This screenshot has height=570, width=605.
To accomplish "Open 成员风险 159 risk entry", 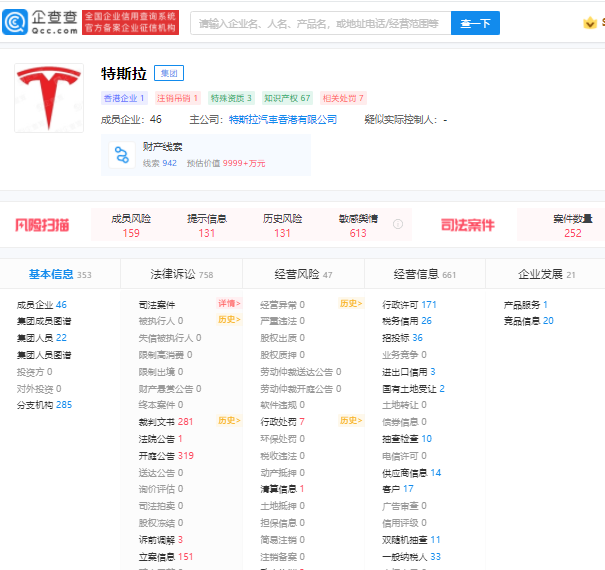I will tap(131, 225).
